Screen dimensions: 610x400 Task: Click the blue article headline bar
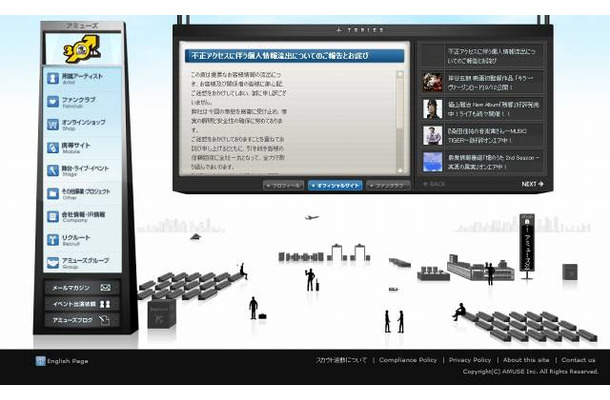(294, 56)
